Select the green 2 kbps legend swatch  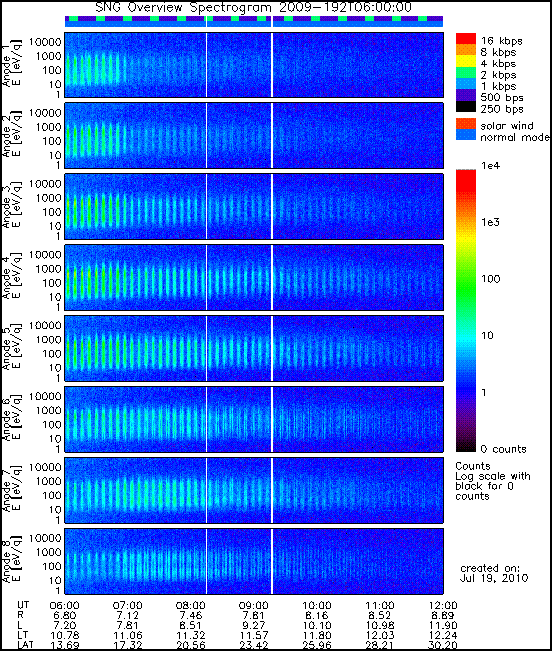coord(466,72)
